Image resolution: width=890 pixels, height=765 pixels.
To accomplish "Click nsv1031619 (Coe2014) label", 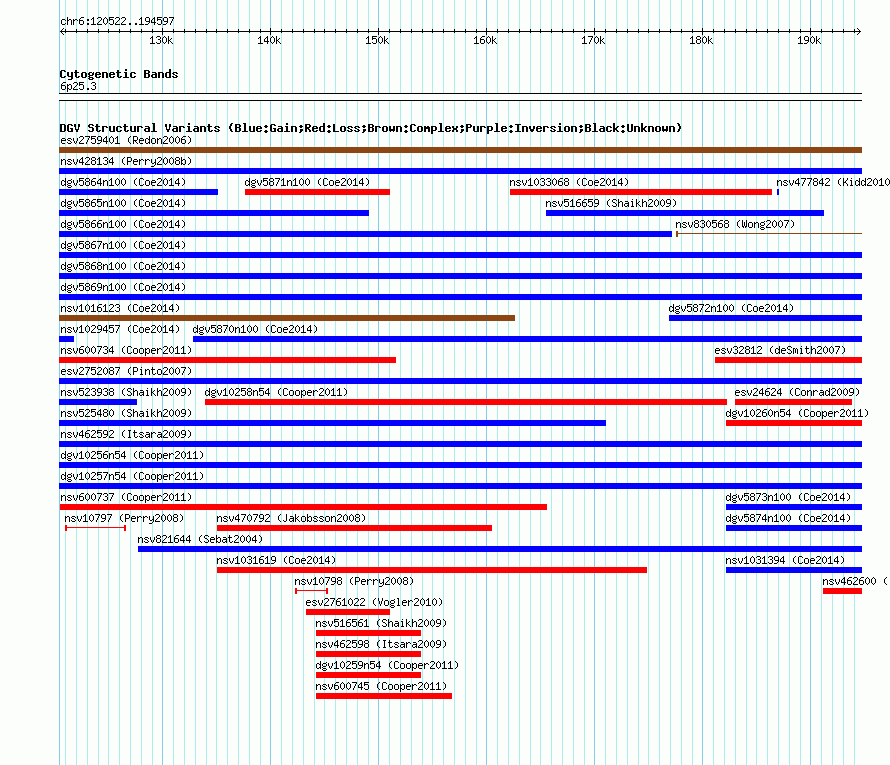I will pos(276,560).
